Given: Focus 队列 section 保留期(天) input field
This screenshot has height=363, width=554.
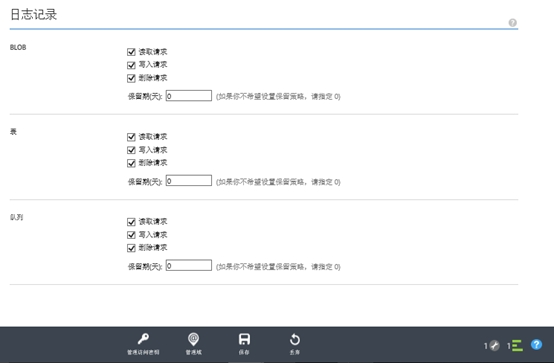Looking at the screenshot, I should tap(189, 265).
